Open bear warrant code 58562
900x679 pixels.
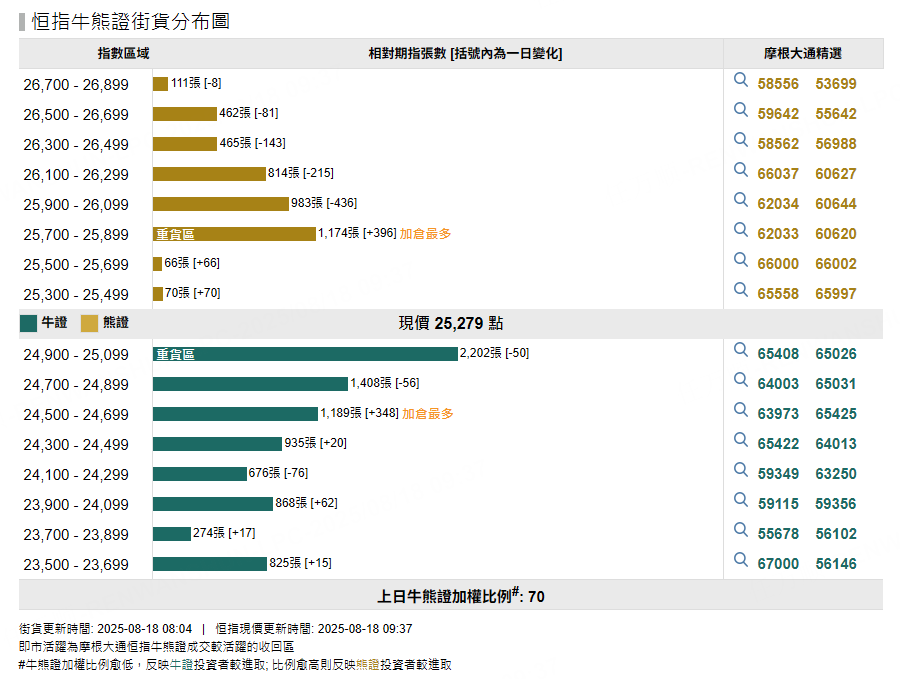[x=778, y=143]
